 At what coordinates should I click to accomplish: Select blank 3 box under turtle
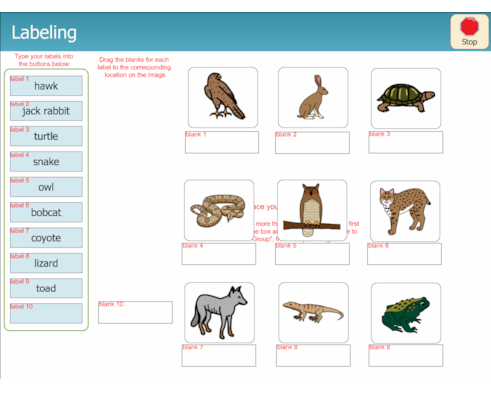point(406,142)
